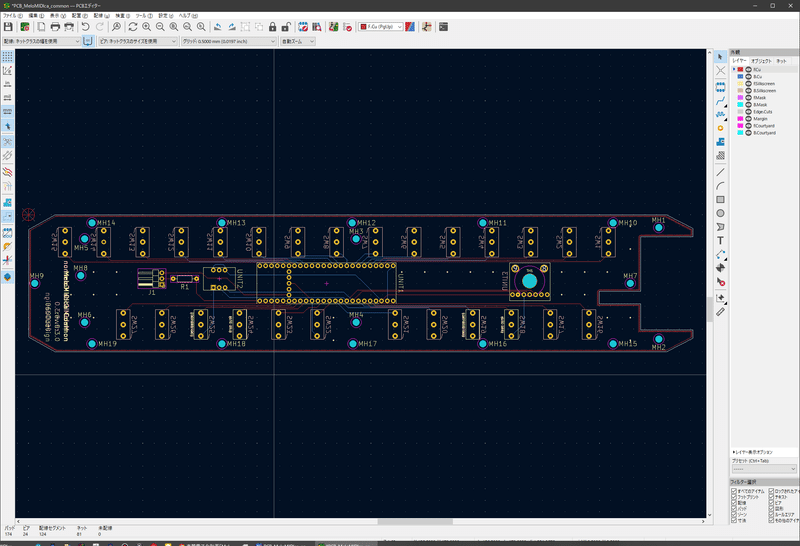The height and width of the screenshot is (546, 800).
Task: Rotate selection counterclockwise
Action: point(218,27)
